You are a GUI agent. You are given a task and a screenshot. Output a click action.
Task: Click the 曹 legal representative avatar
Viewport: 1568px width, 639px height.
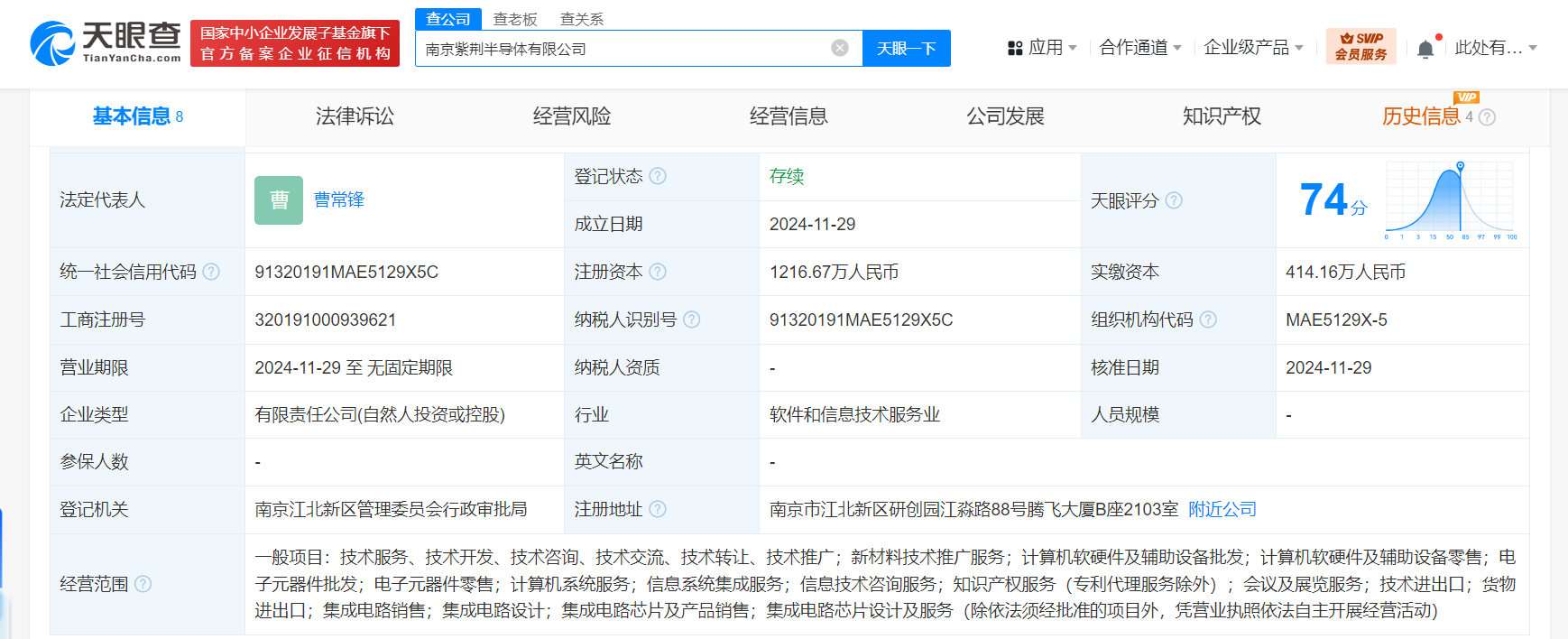click(279, 199)
